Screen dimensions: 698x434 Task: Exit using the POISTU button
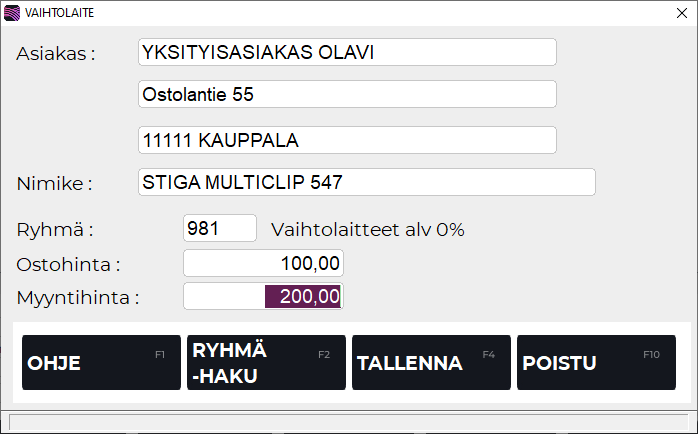click(x=596, y=363)
